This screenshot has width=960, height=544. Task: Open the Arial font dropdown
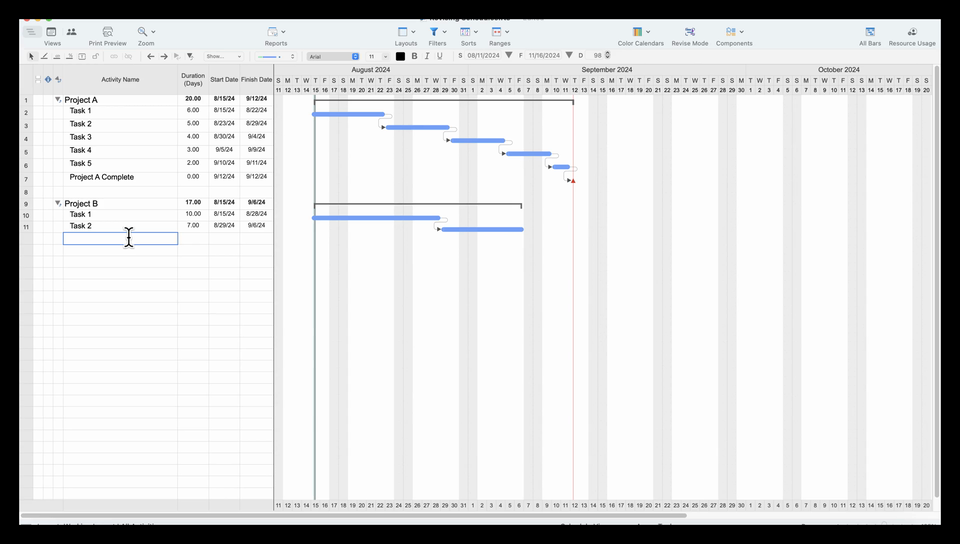coord(333,56)
